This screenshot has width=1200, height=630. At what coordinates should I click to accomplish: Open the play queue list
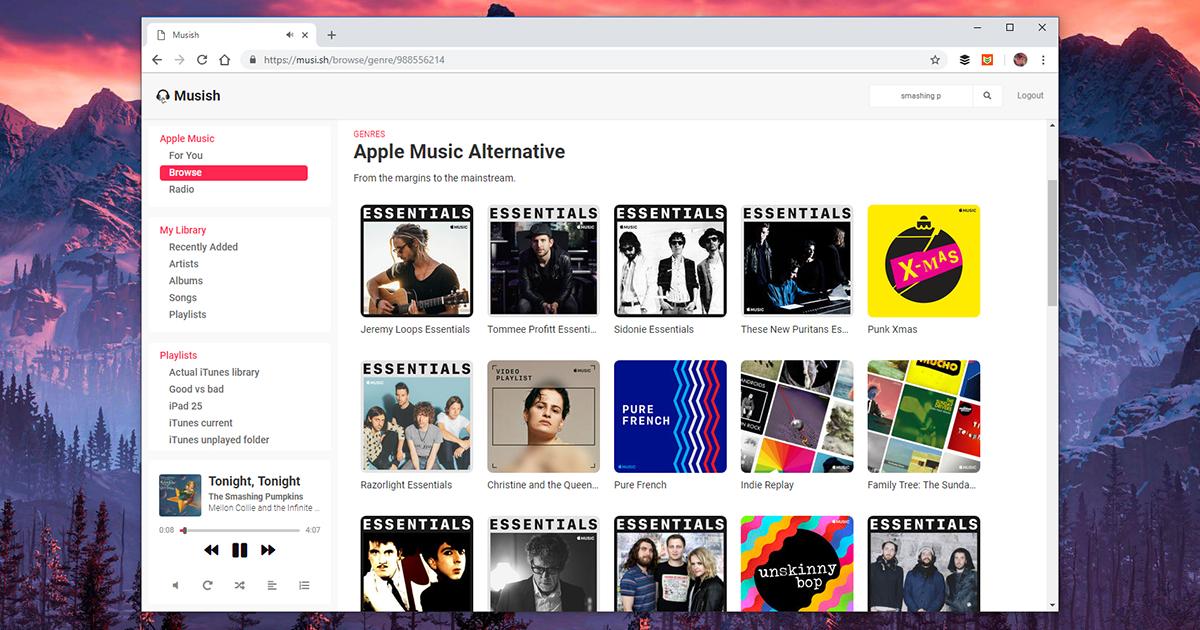coord(304,585)
